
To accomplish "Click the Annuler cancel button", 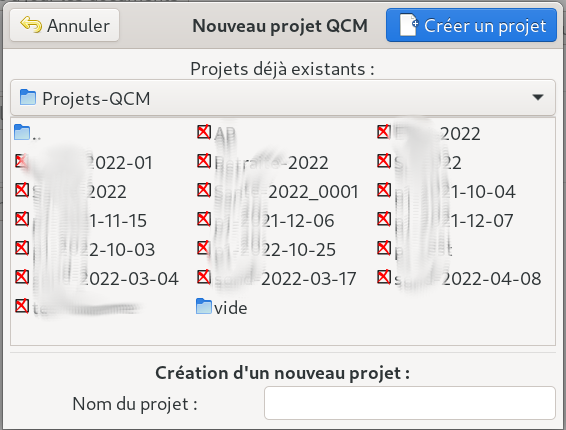I will pos(65,25).
